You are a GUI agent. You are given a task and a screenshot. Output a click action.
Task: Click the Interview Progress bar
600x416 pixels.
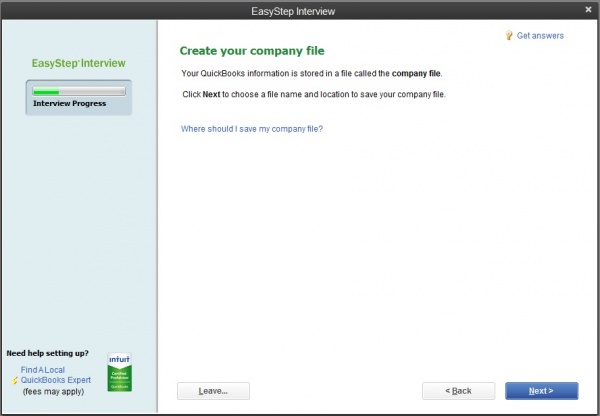click(x=79, y=92)
